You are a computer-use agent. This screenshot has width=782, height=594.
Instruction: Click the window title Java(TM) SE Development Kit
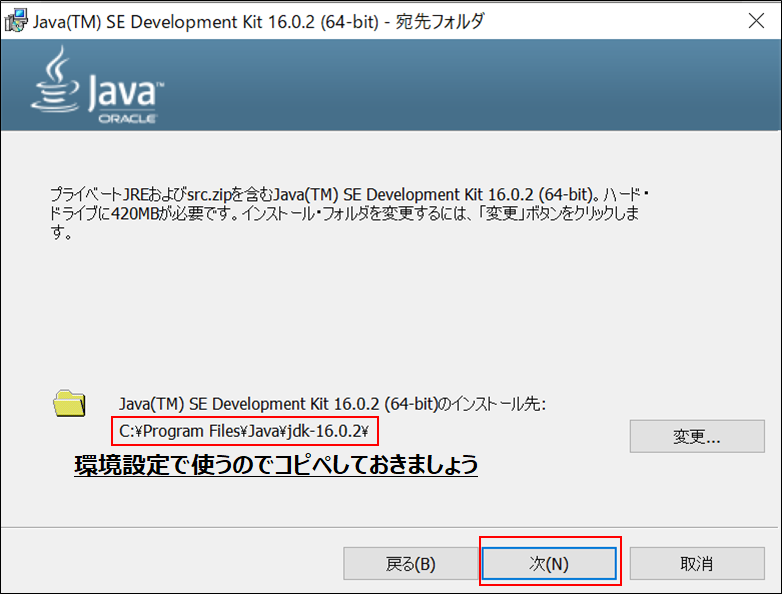pyautogui.click(x=258, y=21)
